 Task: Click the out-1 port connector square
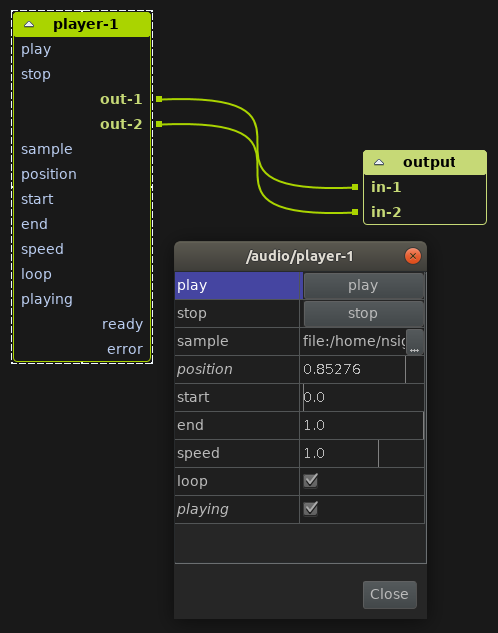coord(159,99)
